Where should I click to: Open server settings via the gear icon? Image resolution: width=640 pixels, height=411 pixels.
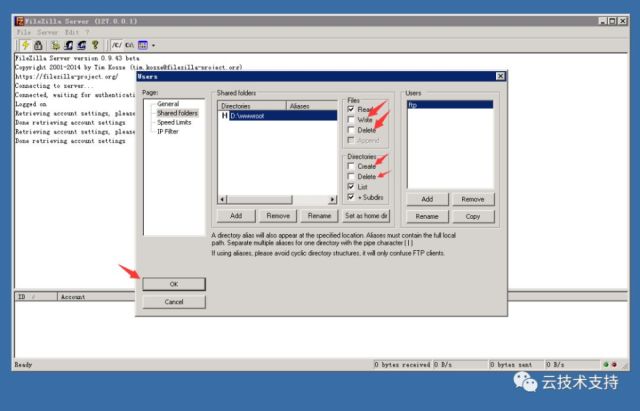[56, 45]
